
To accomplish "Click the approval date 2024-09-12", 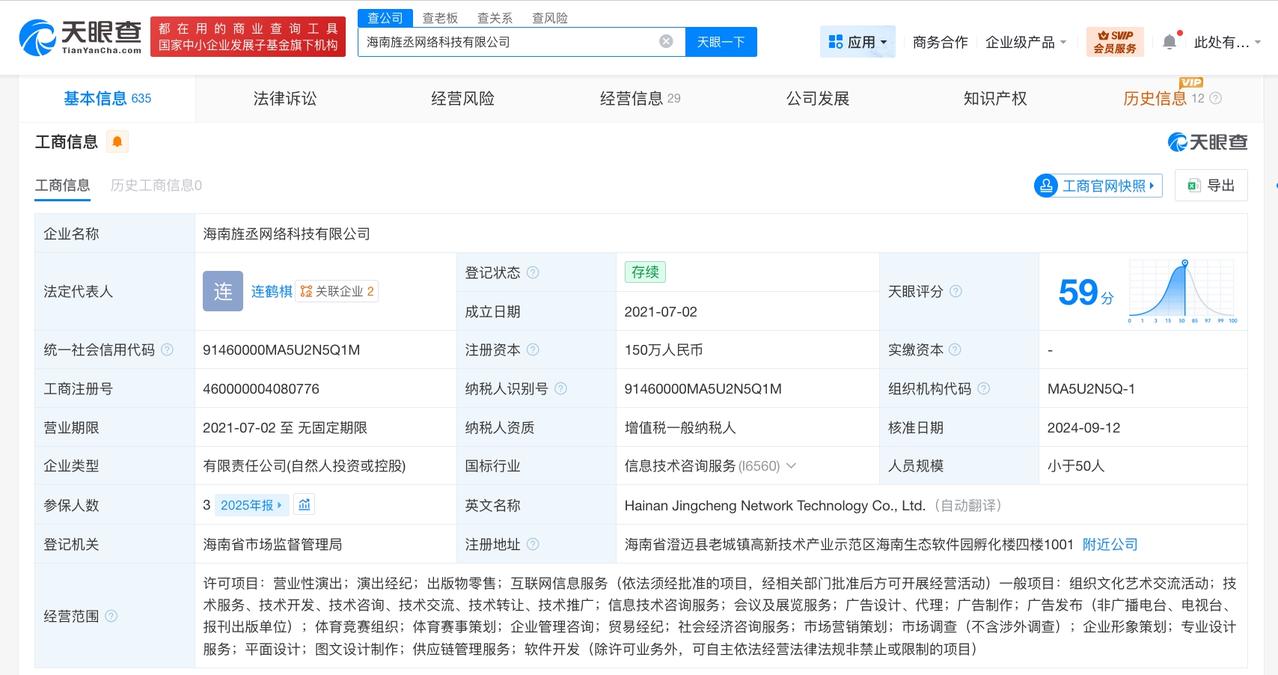I will pyautogui.click(x=1084, y=427).
